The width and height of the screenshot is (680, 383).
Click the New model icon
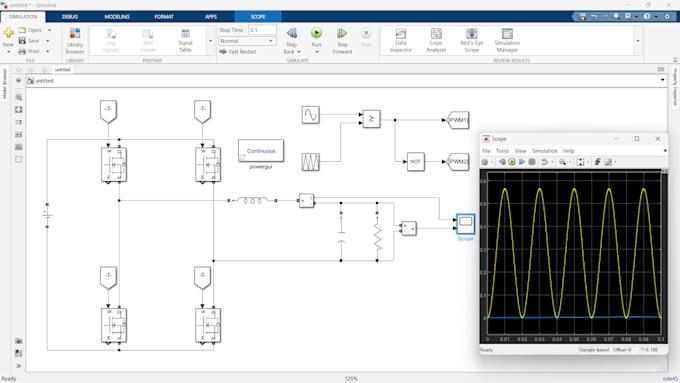coord(8,33)
